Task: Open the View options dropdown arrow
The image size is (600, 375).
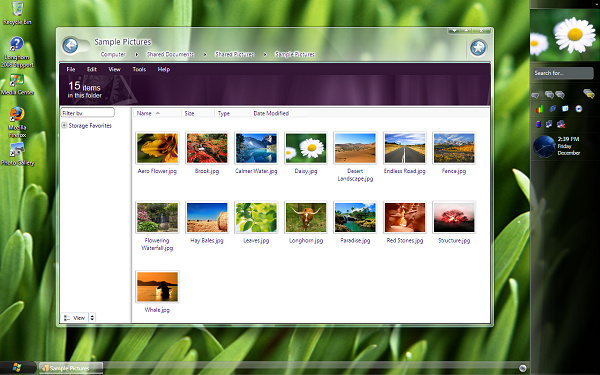Action: click(x=92, y=318)
